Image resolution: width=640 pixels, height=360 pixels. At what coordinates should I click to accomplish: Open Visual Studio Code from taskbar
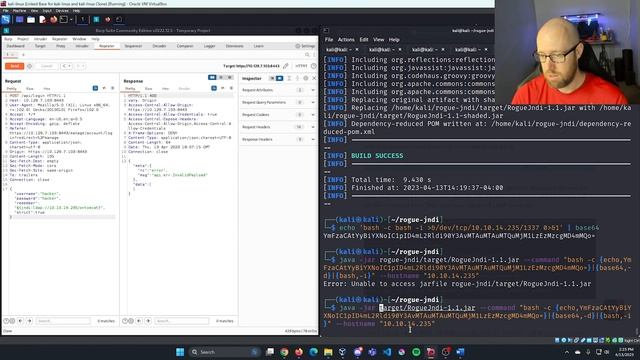tap(387, 352)
